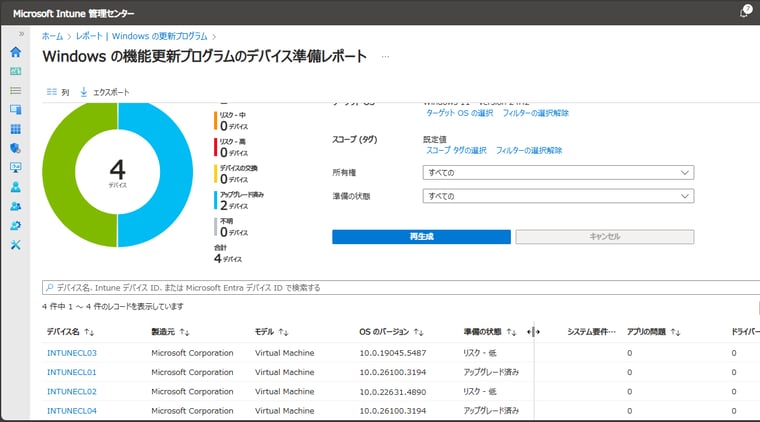Viewport: 760px width, 422px height.
Task: Sort by 製造元 column arrows
Action: 184,332
